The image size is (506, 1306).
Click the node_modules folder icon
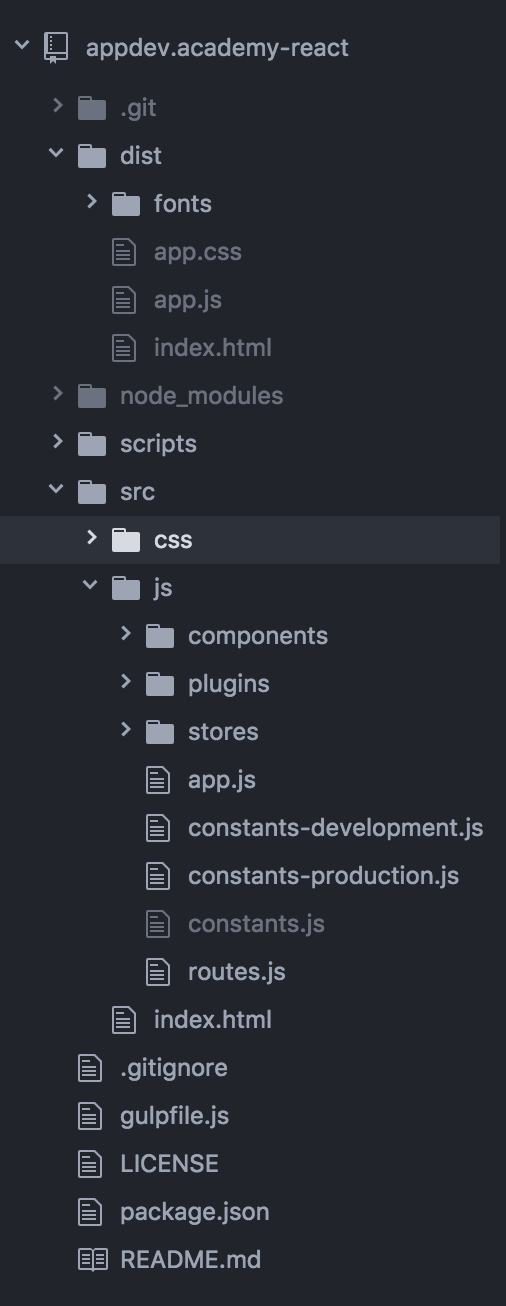coord(92,395)
